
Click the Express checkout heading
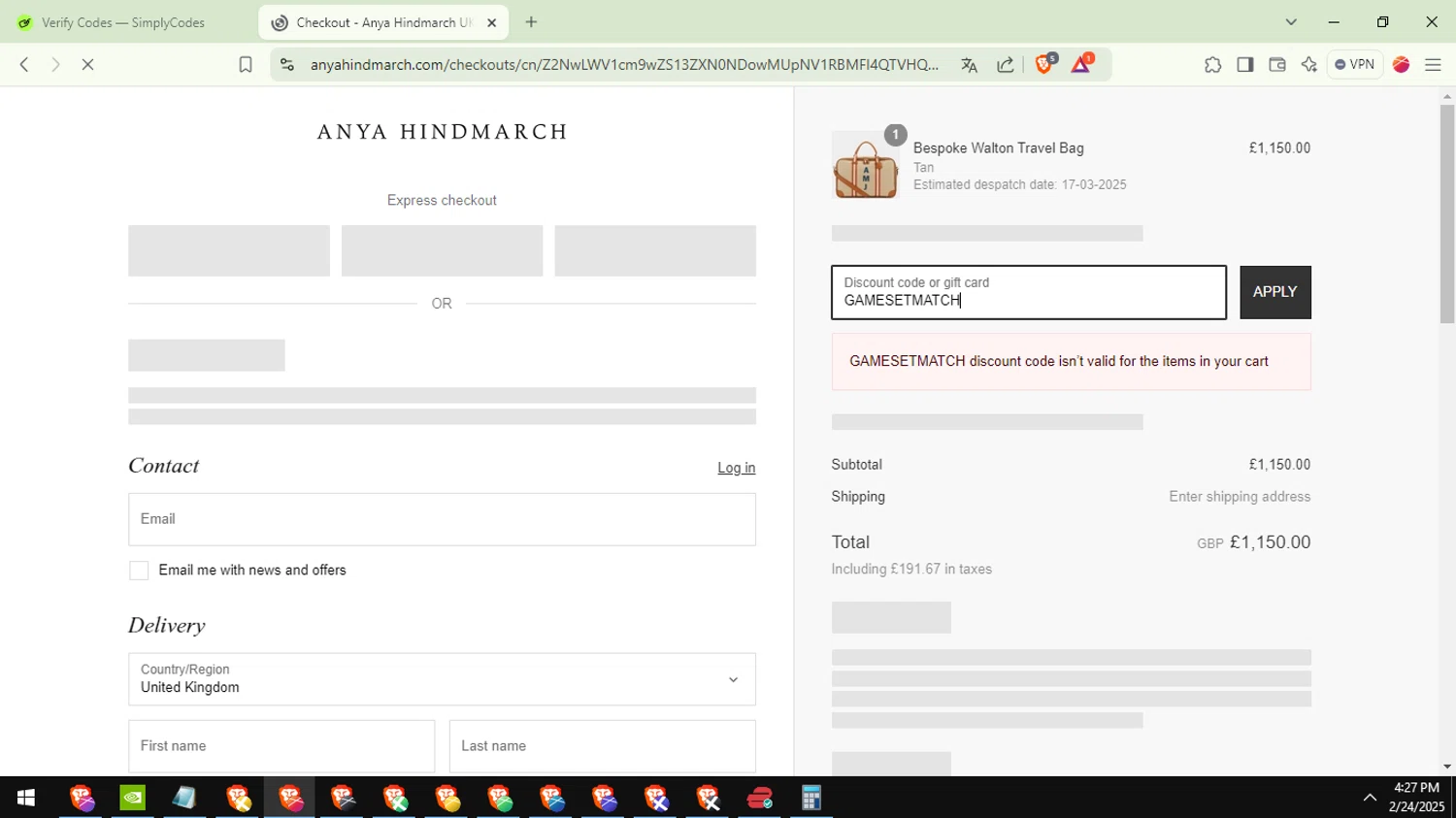pyautogui.click(x=442, y=201)
